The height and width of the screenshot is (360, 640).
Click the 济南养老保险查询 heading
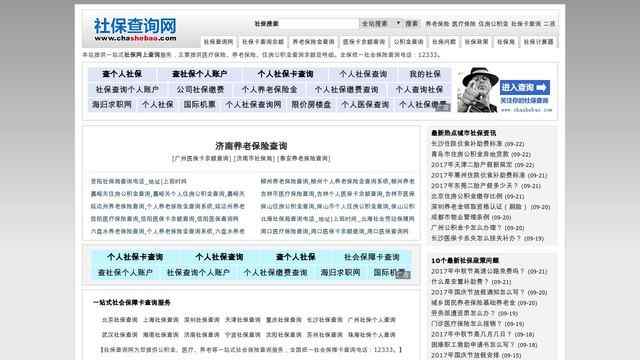point(251,146)
